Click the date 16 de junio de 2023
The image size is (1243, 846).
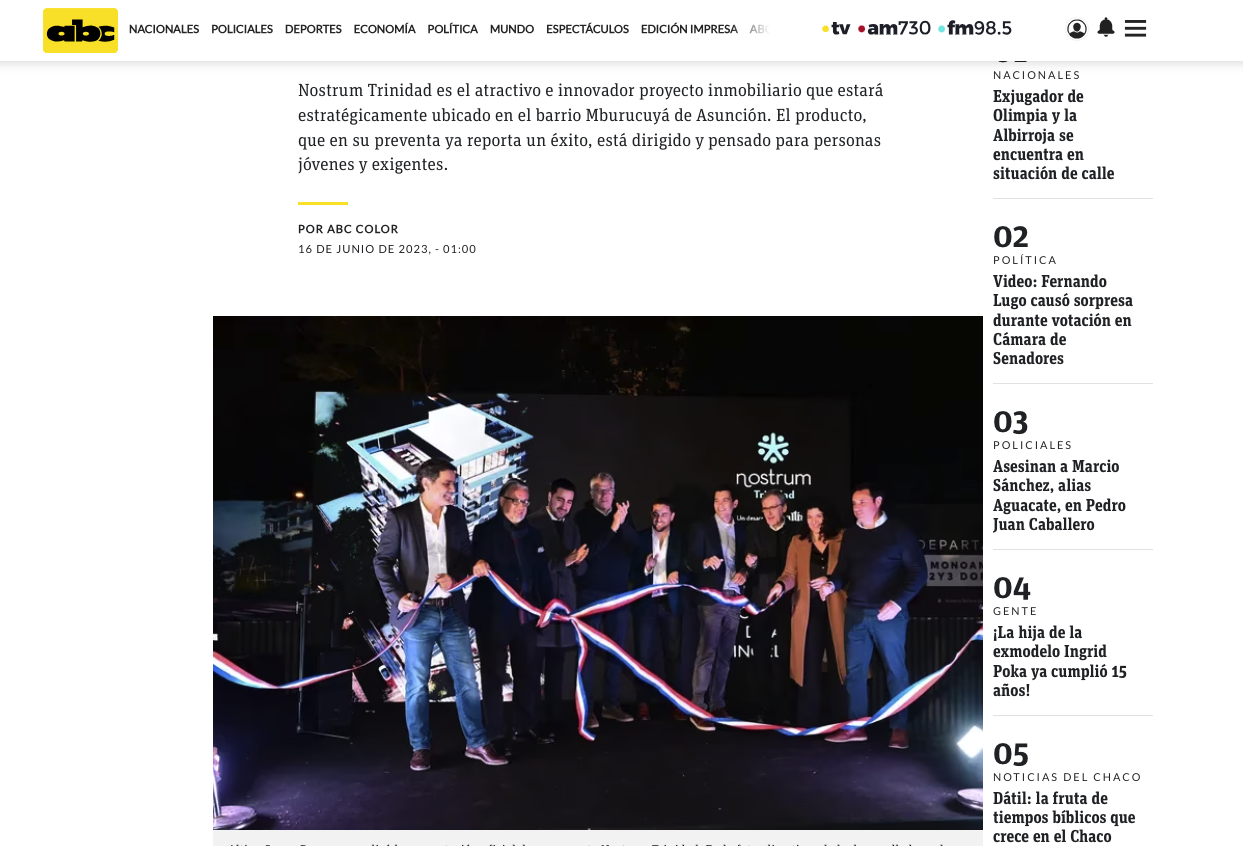[x=387, y=249]
